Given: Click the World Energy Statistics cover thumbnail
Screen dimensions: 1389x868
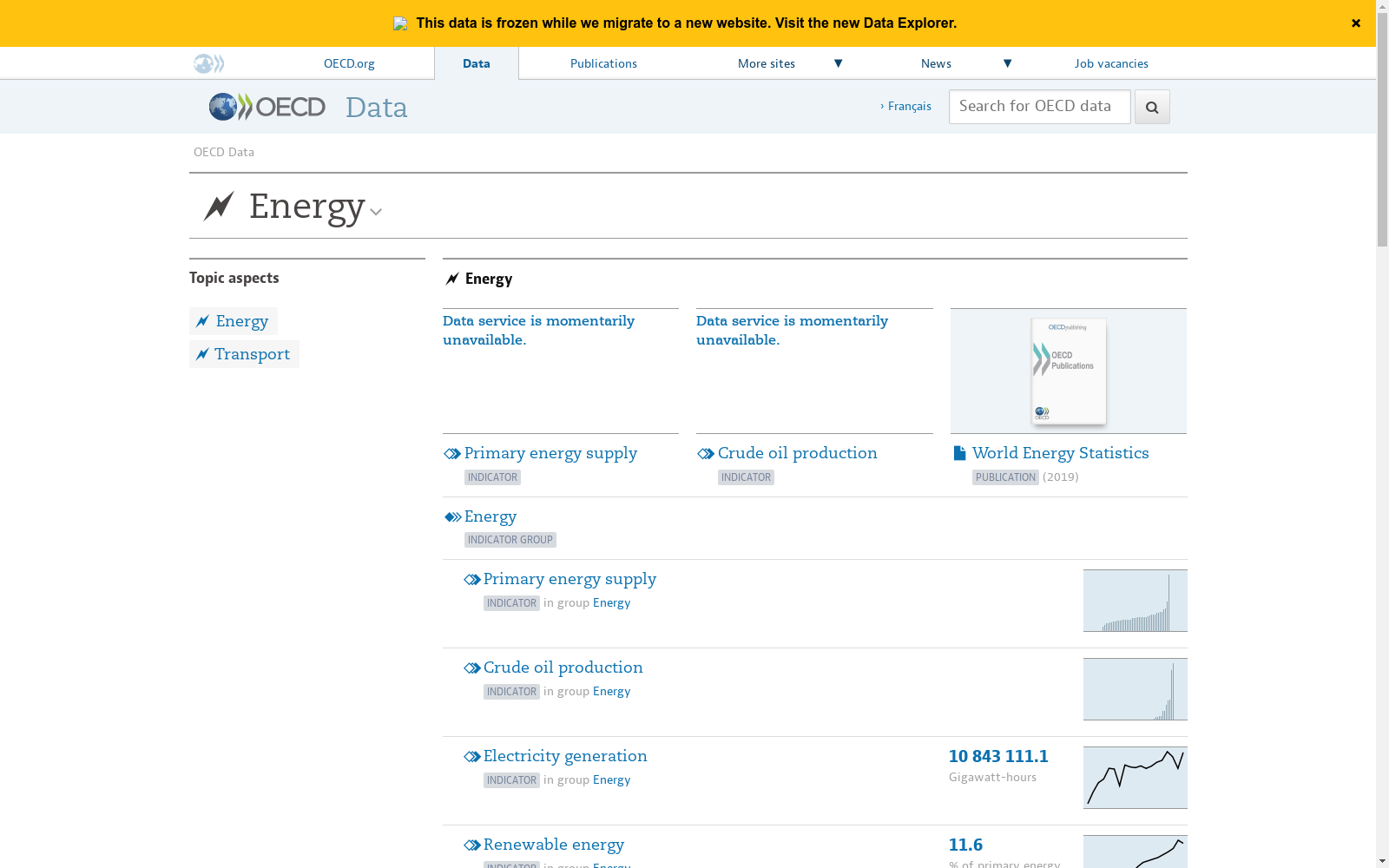Looking at the screenshot, I should tap(1069, 372).
